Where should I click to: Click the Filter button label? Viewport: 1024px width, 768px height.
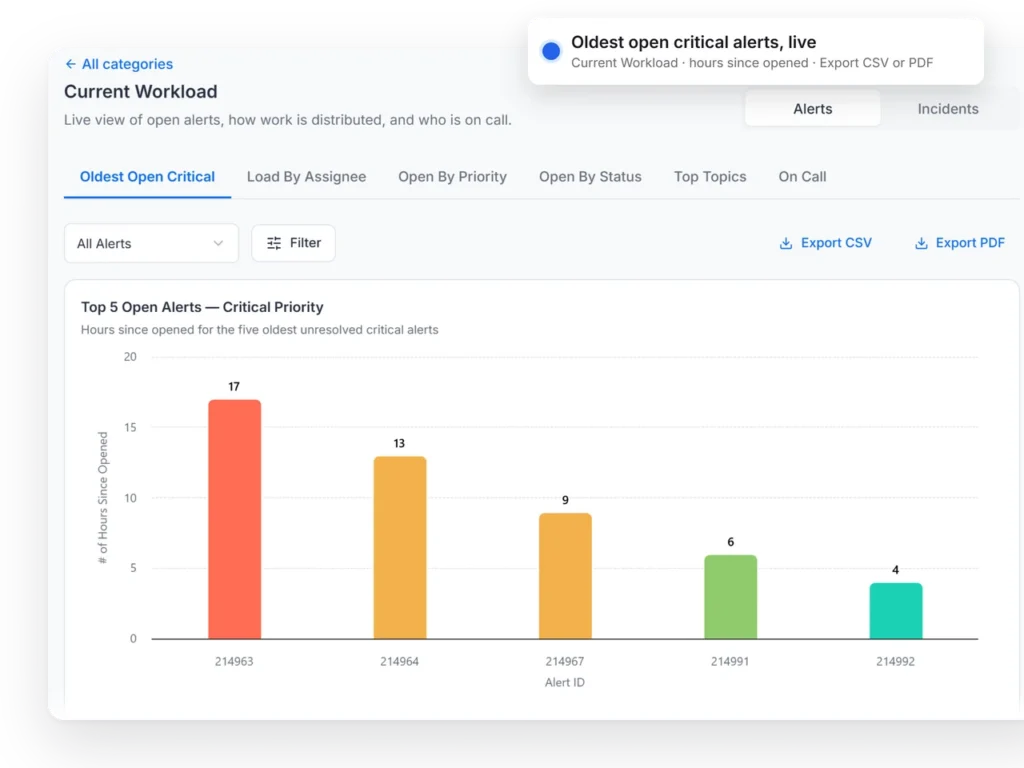click(x=305, y=243)
